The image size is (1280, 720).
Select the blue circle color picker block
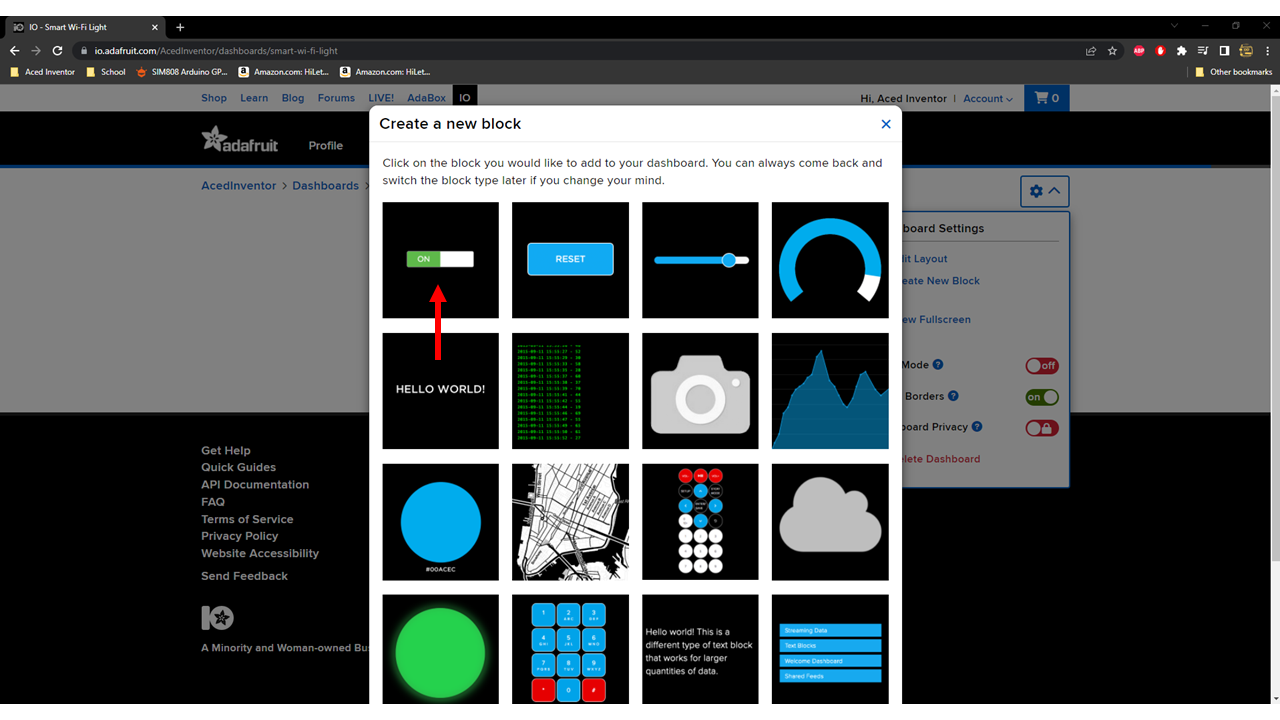440,522
